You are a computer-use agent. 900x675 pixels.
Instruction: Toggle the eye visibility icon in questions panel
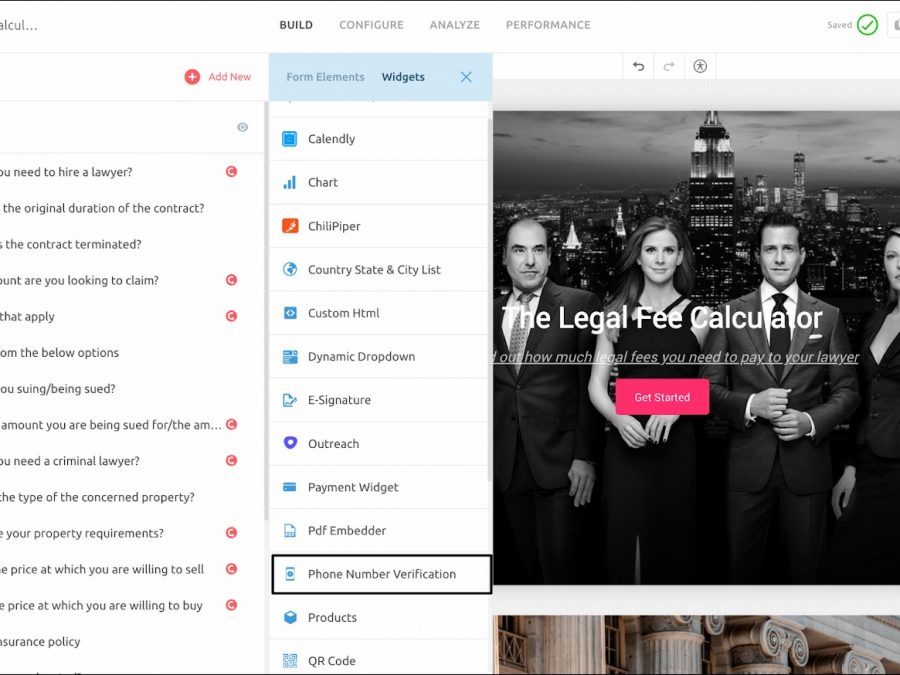tap(242, 127)
